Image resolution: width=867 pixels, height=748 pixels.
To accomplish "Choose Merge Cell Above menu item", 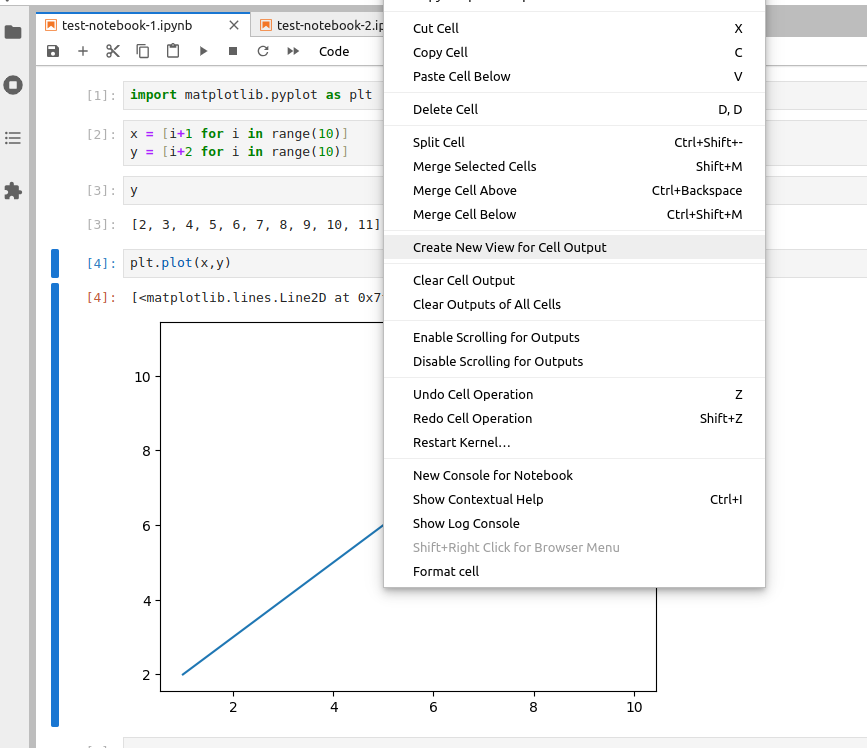I will [x=574, y=191].
